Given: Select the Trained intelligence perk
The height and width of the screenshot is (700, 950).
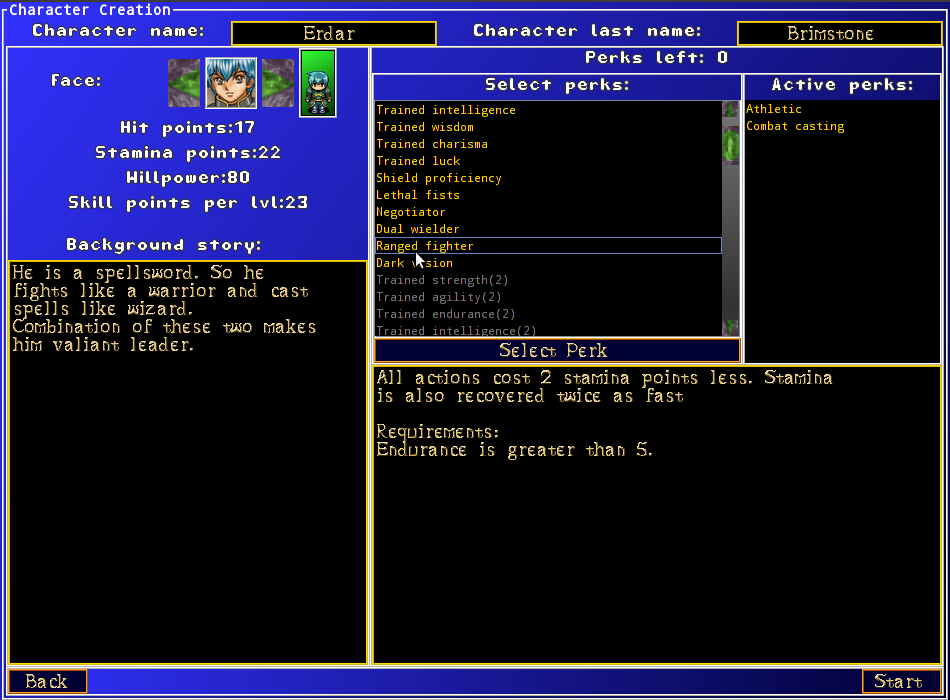Looking at the screenshot, I should [548, 110].
